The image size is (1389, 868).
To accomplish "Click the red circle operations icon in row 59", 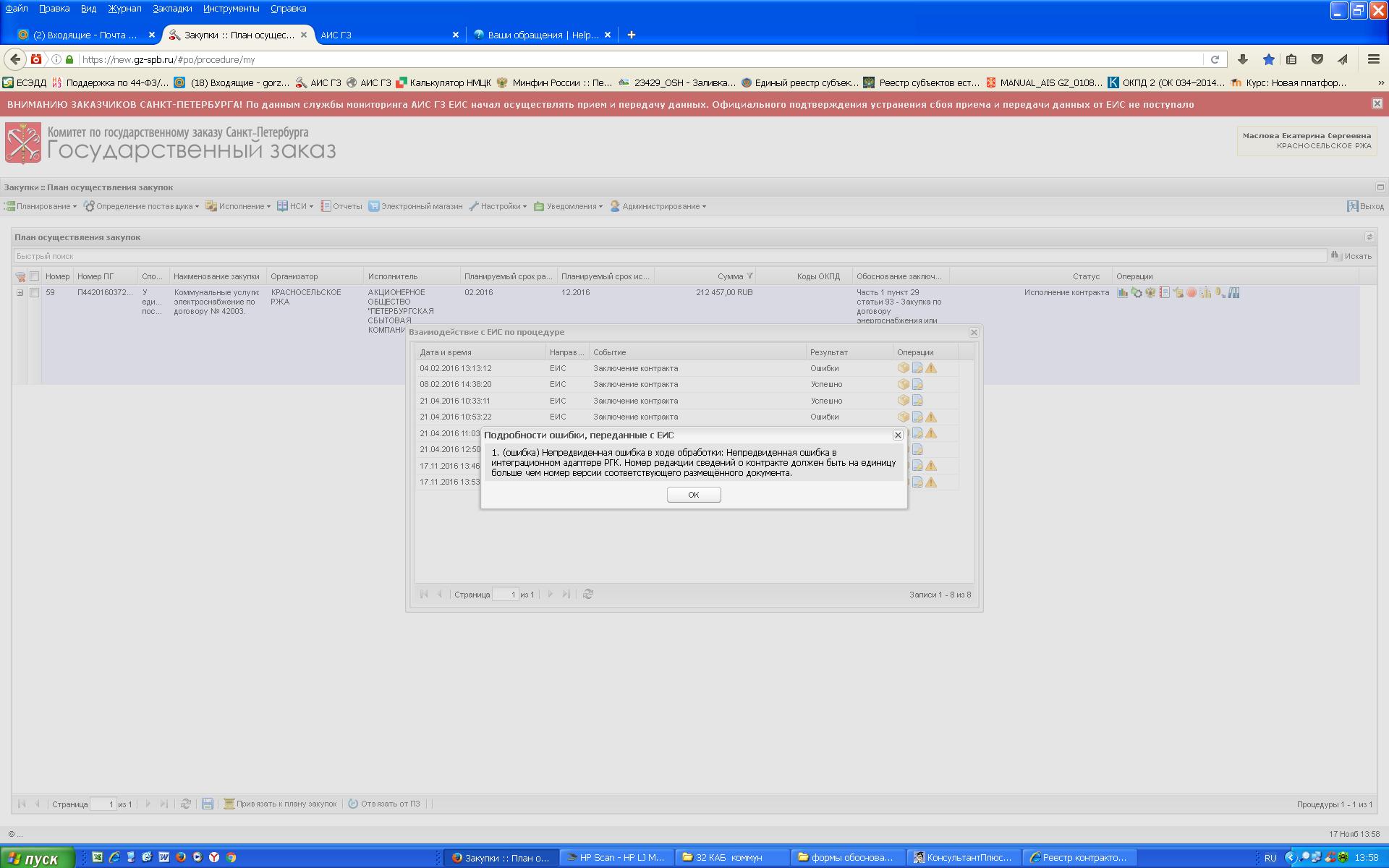I will 1191,292.
